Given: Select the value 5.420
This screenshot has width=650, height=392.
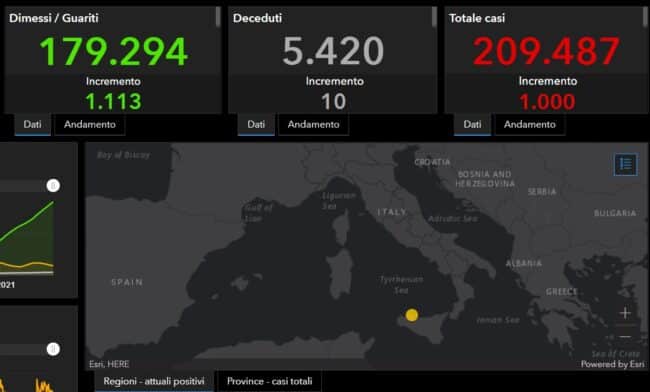Looking at the screenshot, I should pos(333,51).
